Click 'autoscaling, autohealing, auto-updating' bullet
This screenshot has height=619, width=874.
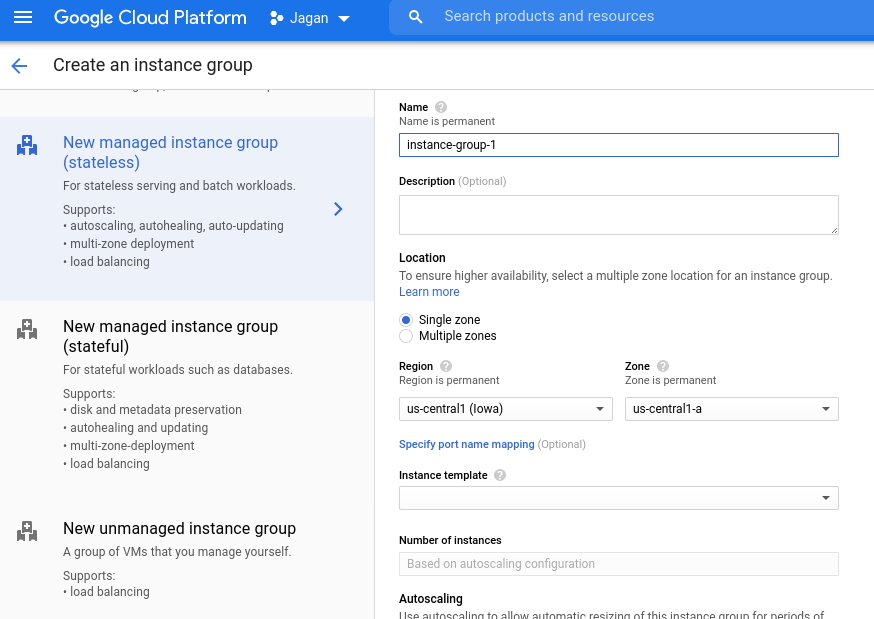pos(173,226)
